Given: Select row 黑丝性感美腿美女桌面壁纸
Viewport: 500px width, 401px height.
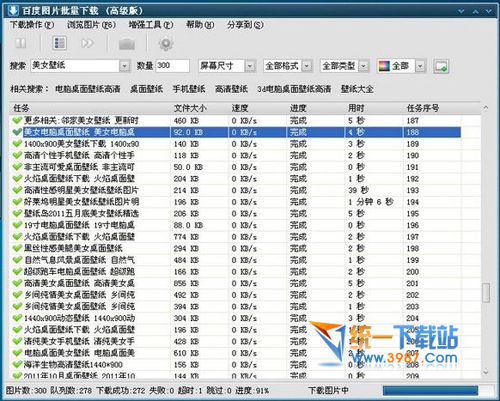Looking at the screenshot, I should coord(236,248).
